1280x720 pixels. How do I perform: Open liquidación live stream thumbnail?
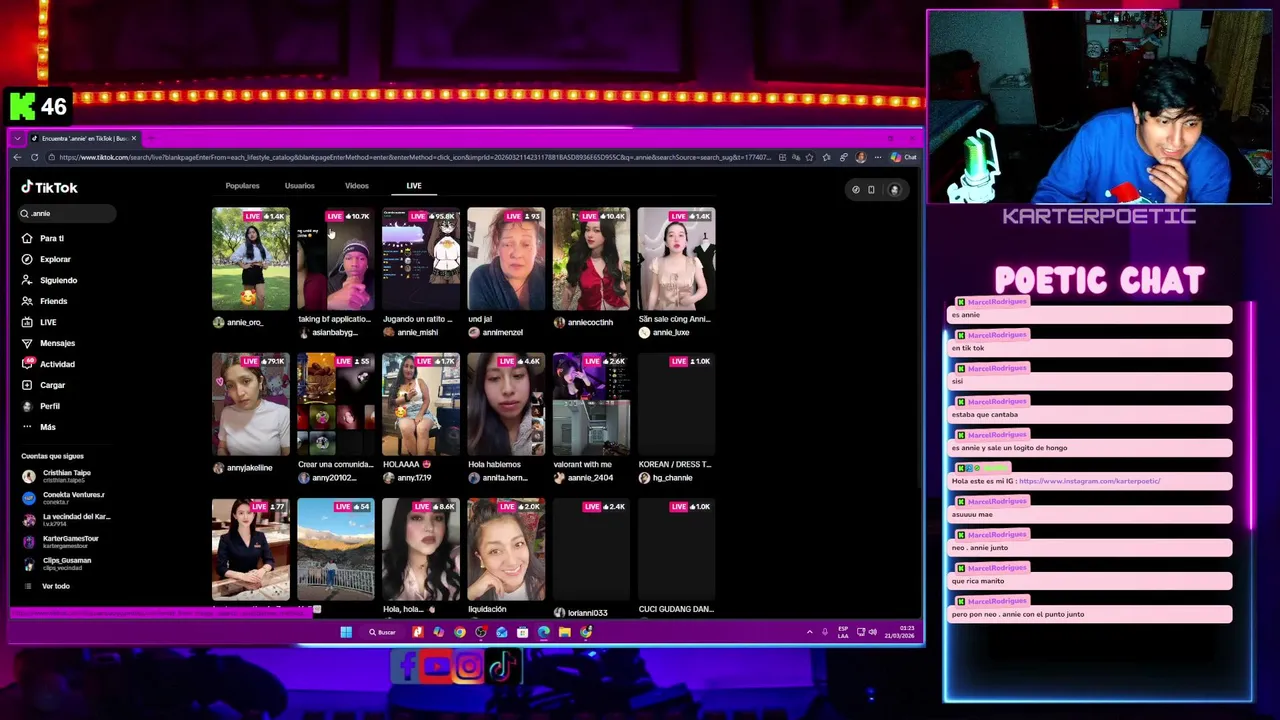tap(505, 549)
